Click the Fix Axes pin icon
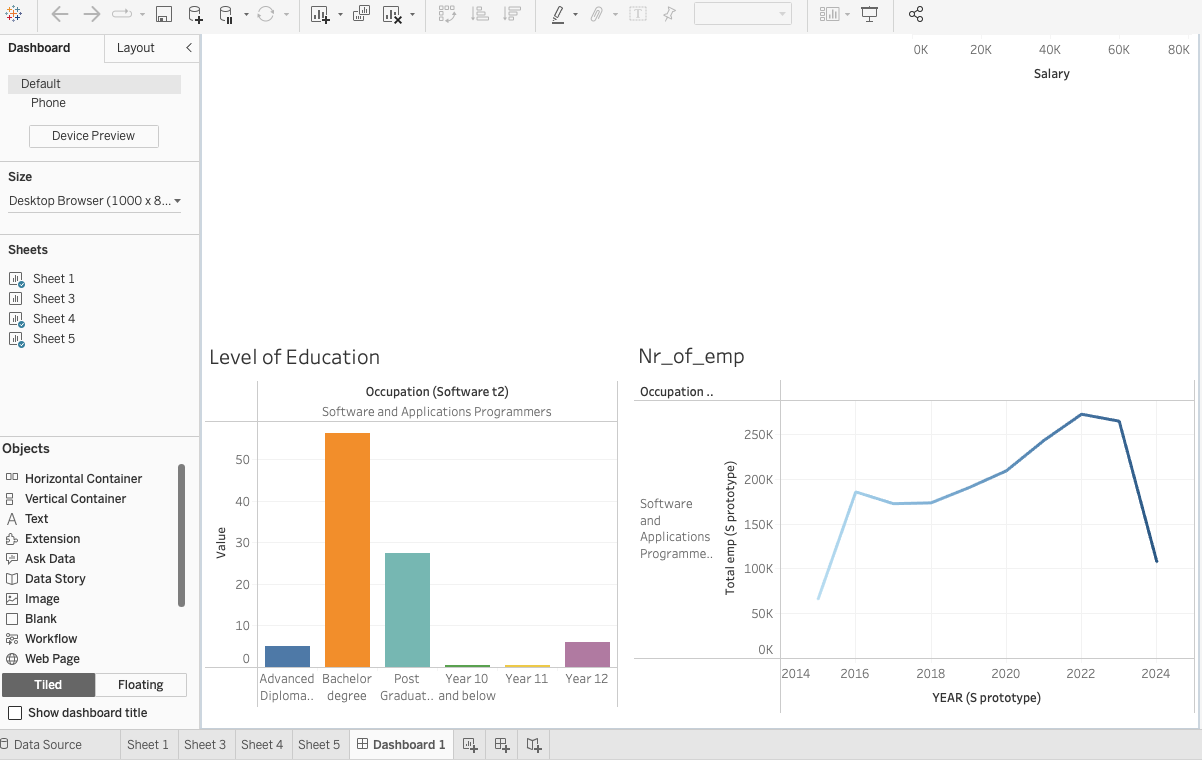The height and width of the screenshot is (760, 1202). tap(669, 14)
